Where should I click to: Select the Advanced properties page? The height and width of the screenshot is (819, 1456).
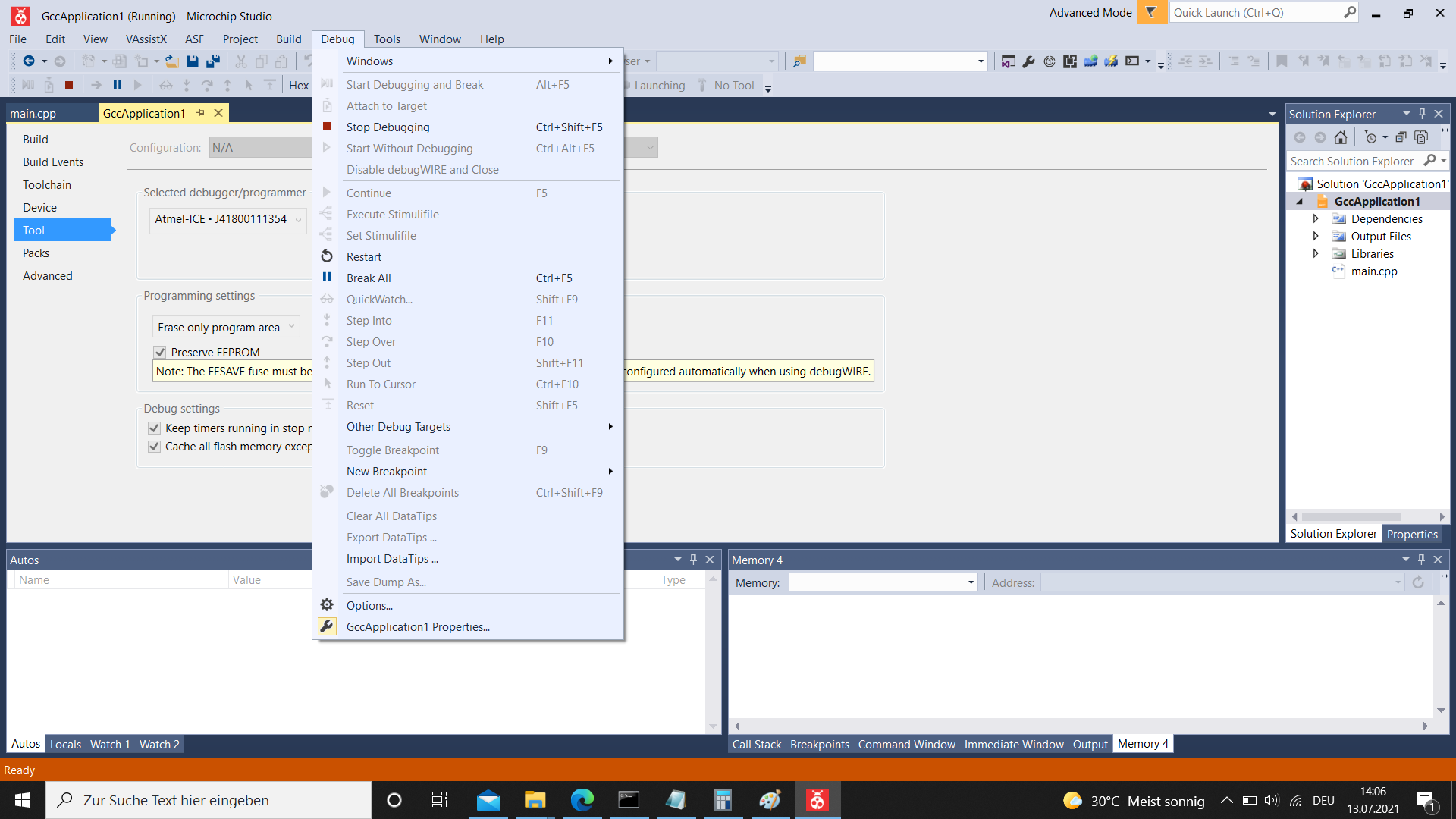pyautogui.click(x=48, y=276)
